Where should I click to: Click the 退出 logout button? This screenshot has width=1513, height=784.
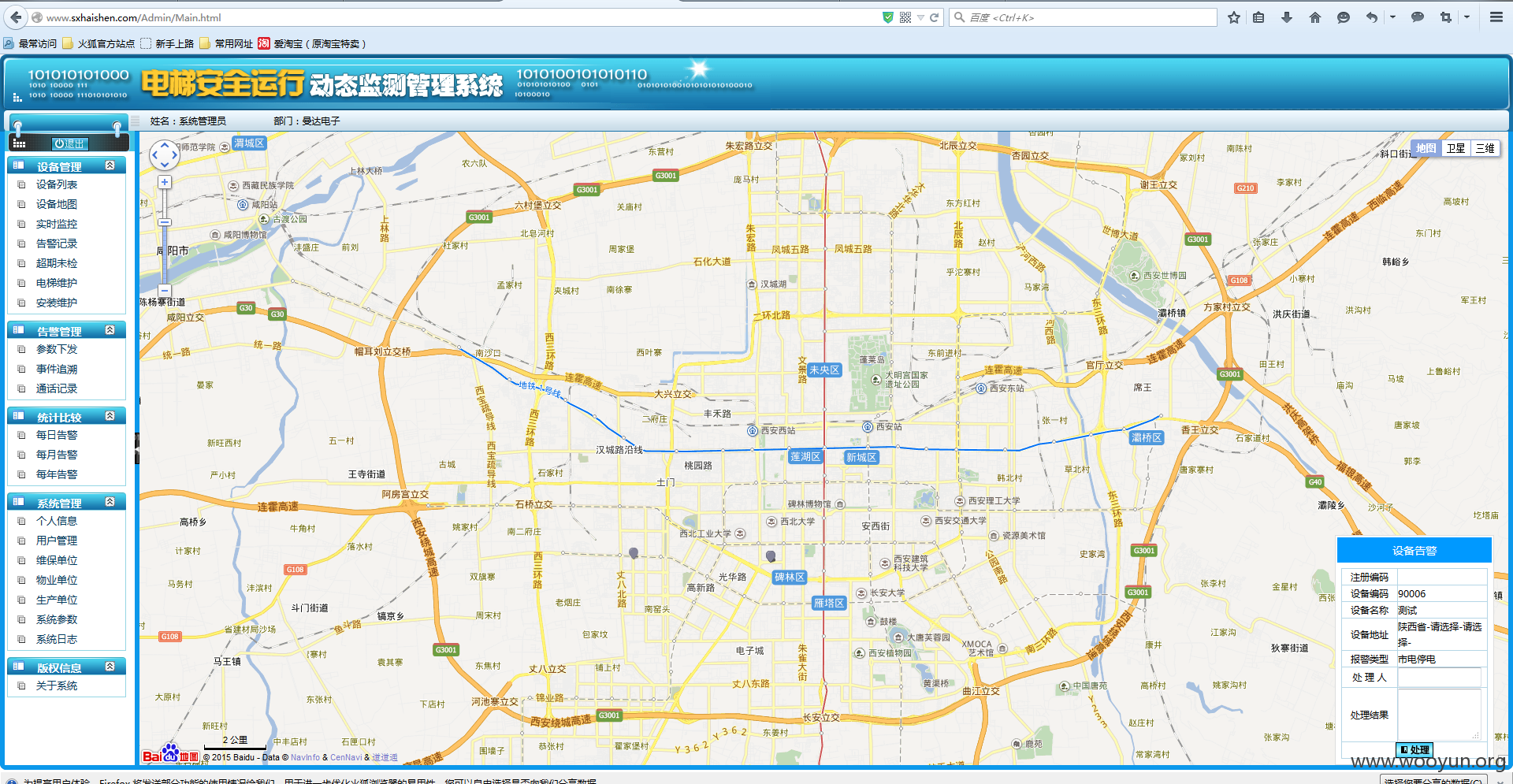coord(70,143)
